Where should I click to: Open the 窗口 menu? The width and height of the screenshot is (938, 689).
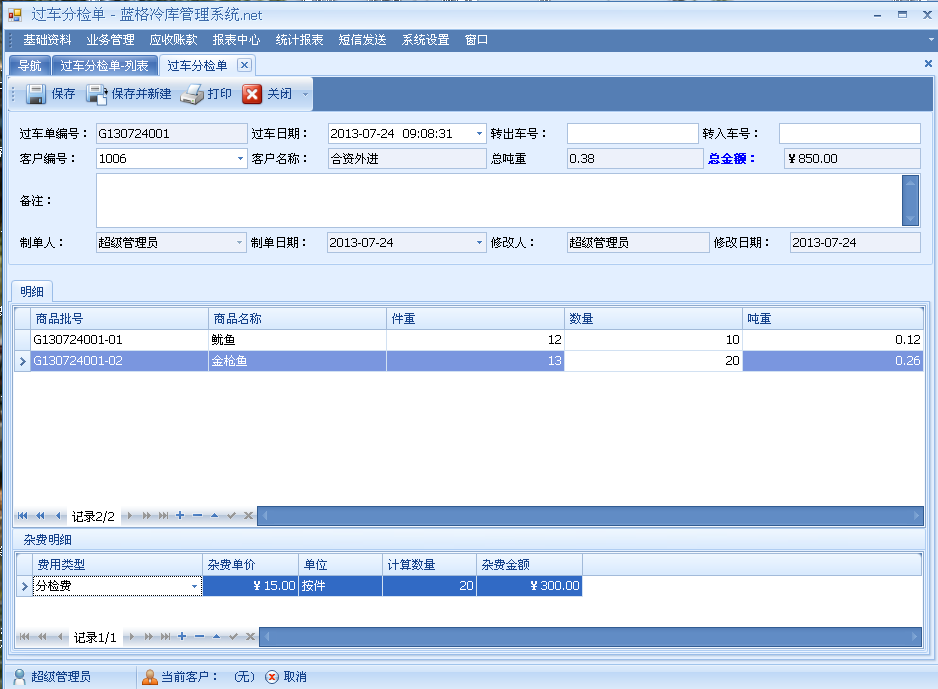476,39
